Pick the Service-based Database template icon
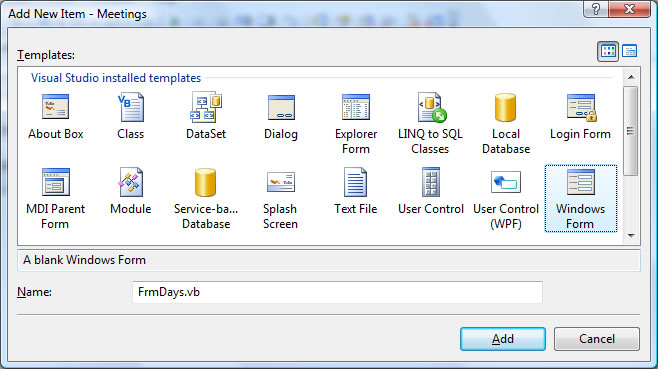 tap(206, 182)
